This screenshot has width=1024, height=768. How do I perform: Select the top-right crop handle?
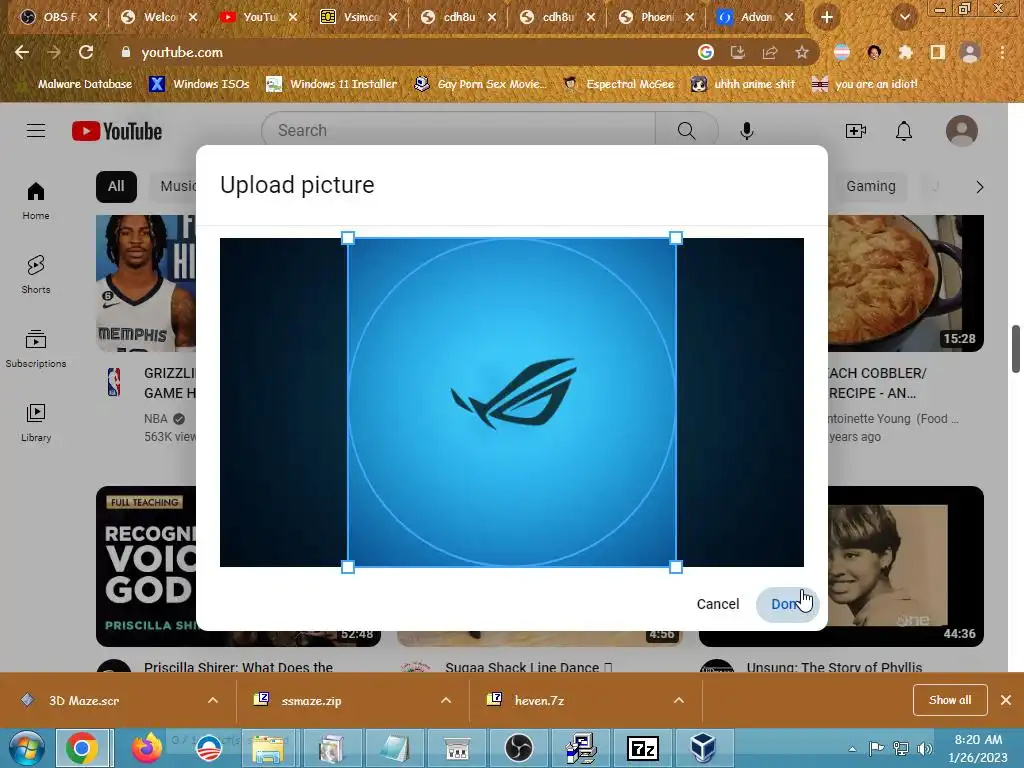click(676, 238)
